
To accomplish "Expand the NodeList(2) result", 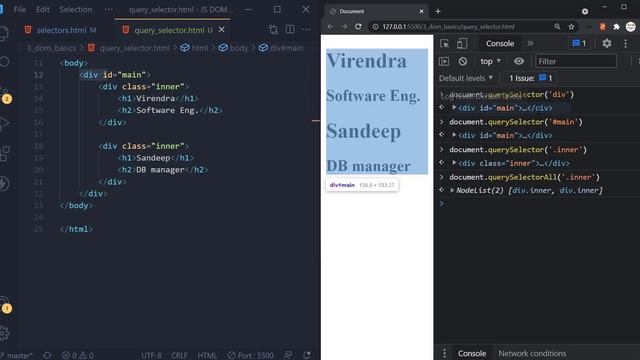I will (452, 190).
